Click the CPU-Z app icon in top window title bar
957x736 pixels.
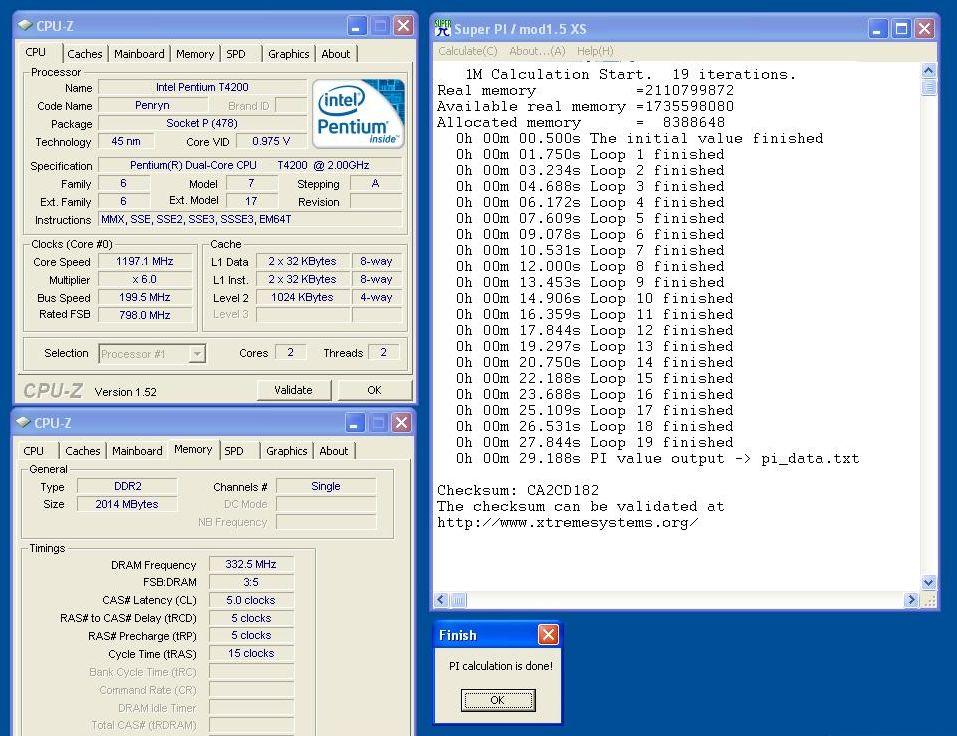pos(25,25)
